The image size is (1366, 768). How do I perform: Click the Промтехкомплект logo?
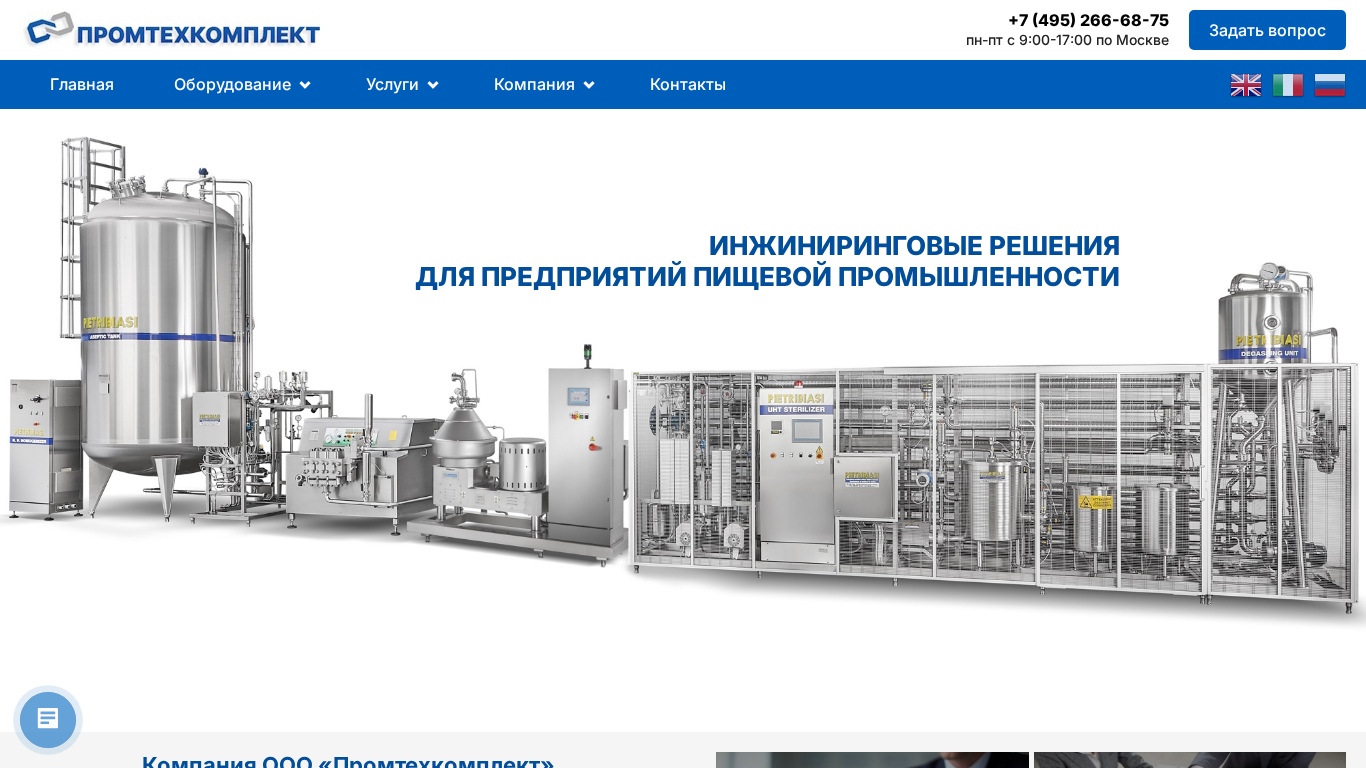coord(173,30)
